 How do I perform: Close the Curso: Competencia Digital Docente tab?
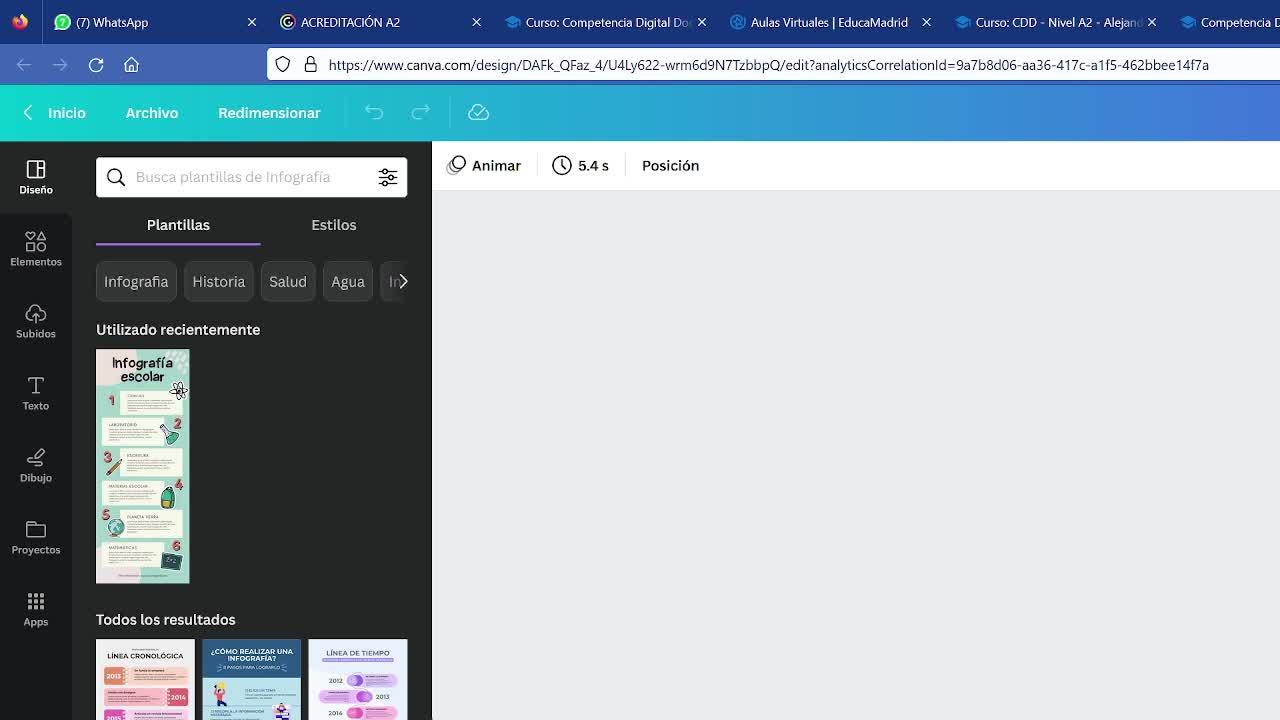pos(702,22)
